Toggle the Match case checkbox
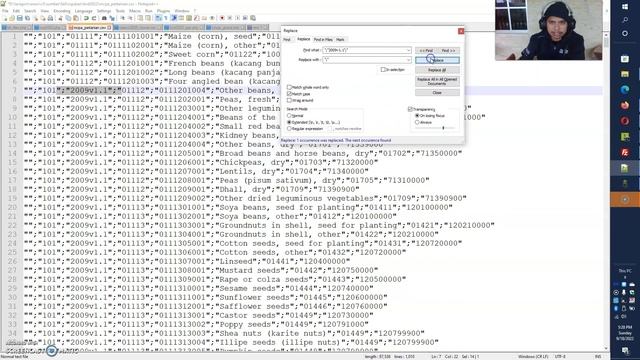Viewport: 640px width, 360px height. [x=289, y=94]
